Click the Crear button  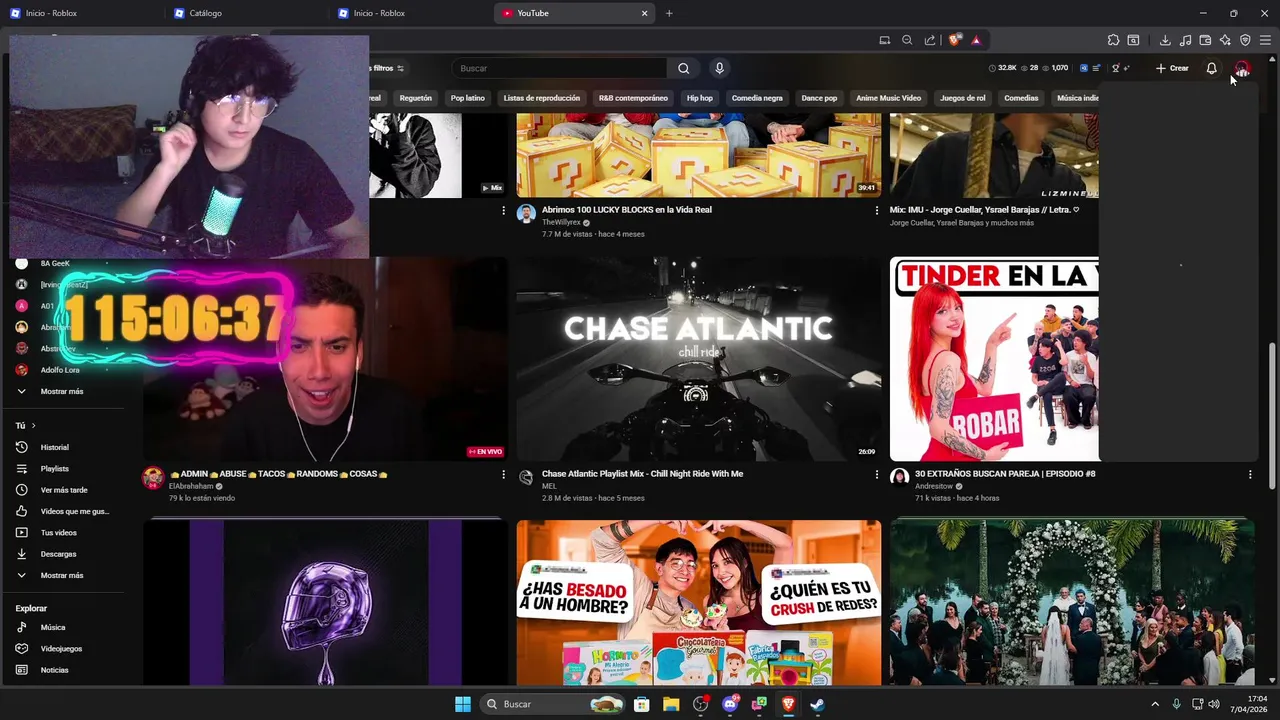coord(1172,68)
